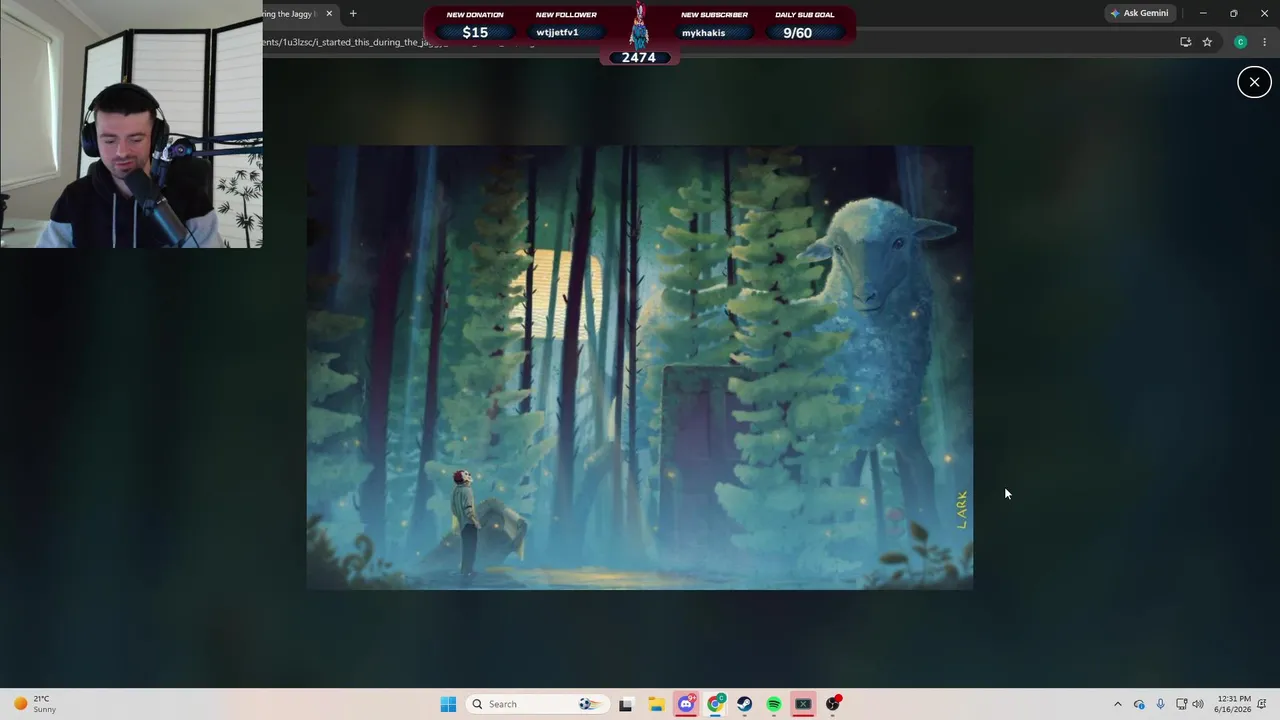Close the image lightbox with the X
1280x720 pixels.
coord(1254,82)
